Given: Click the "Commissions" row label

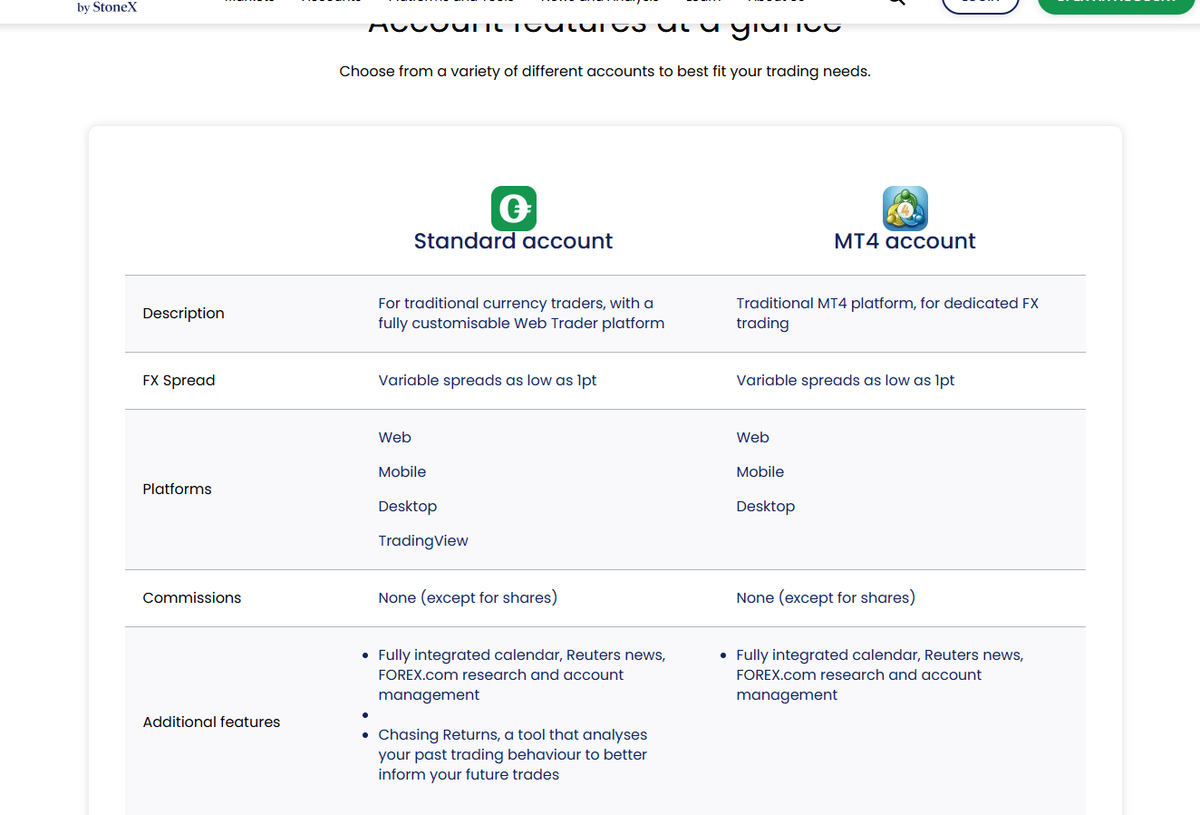Looking at the screenshot, I should point(192,598).
